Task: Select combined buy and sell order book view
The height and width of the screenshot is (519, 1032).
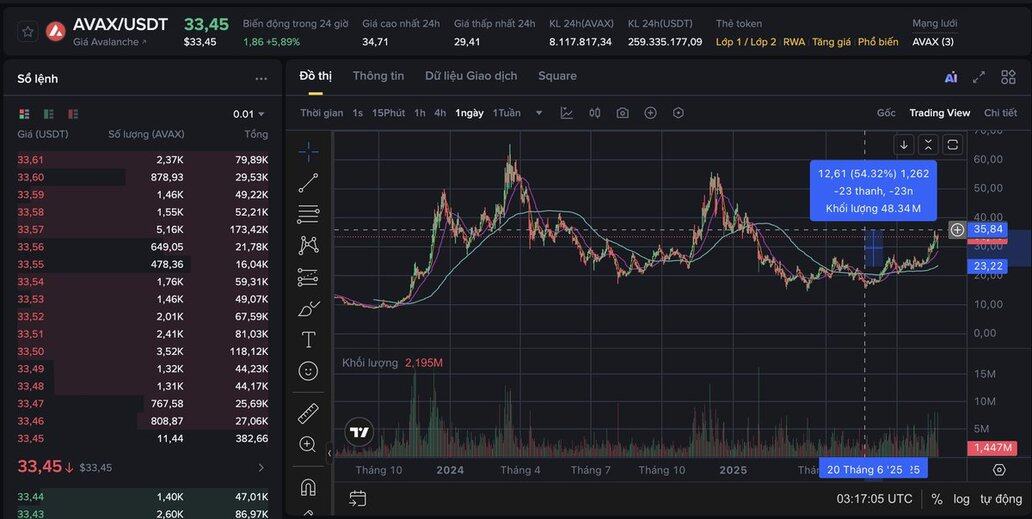Action: (x=24, y=114)
